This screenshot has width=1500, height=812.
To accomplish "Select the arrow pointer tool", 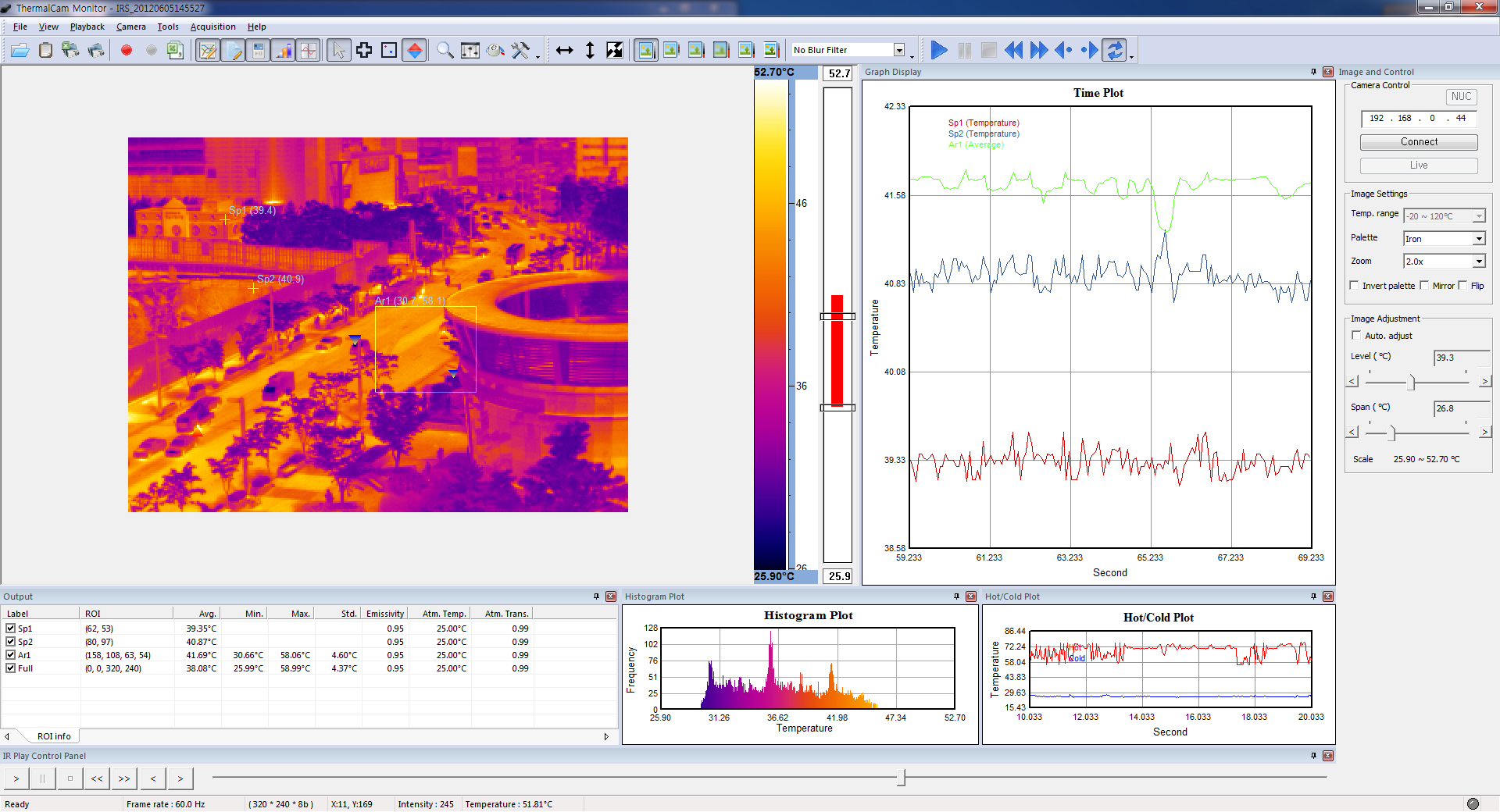I will tap(338, 51).
